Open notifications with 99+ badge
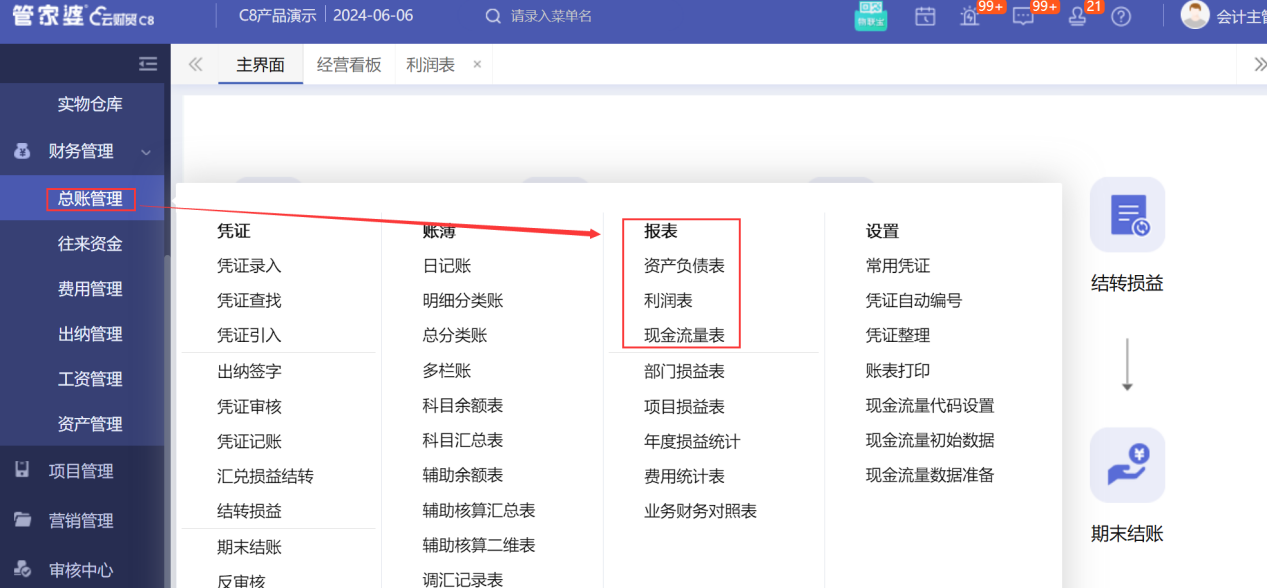The height and width of the screenshot is (588, 1267). click(x=969, y=17)
